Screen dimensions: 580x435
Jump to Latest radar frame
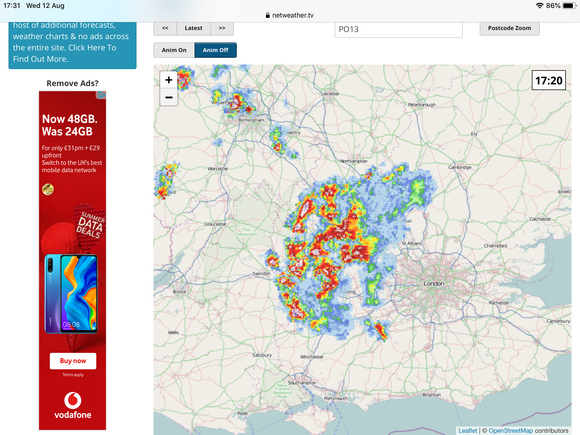click(193, 28)
